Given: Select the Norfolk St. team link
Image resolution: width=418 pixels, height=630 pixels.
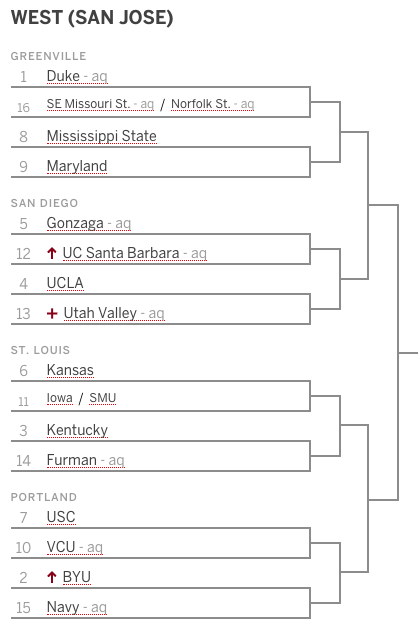Looking at the screenshot, I should coord(201,104).
